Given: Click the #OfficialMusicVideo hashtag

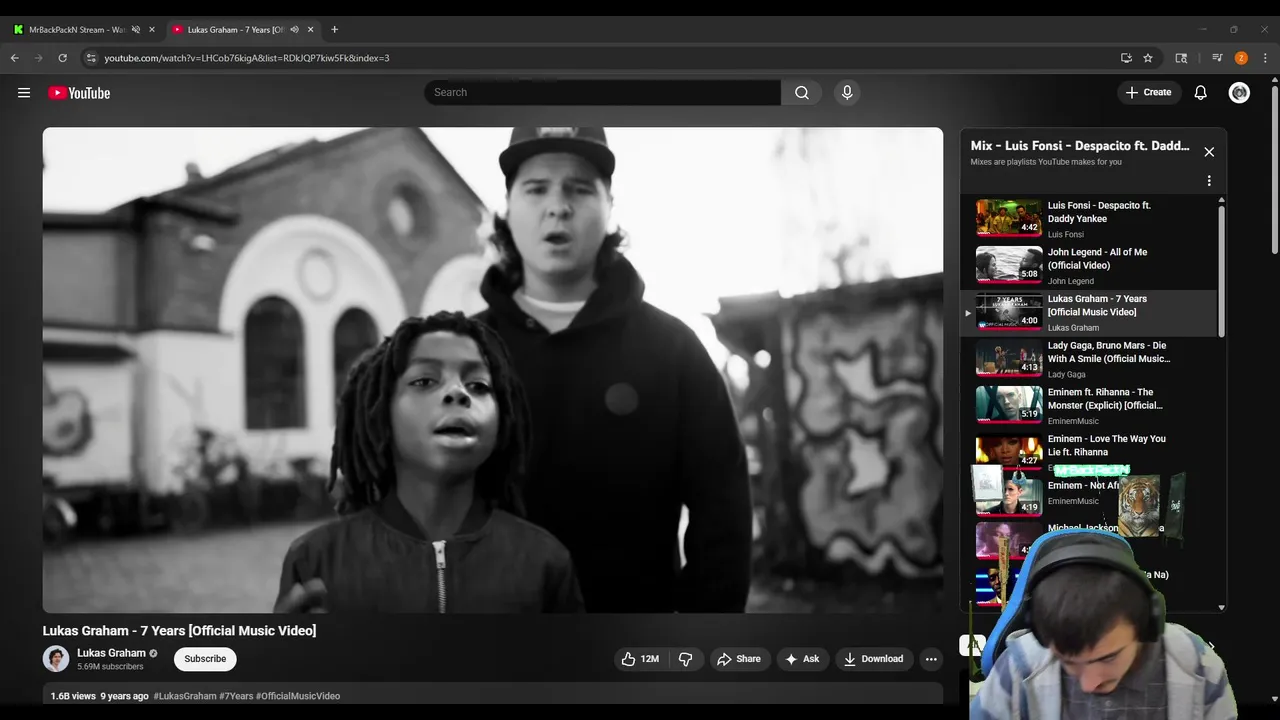Looking at the screenshot, I should [298, 696].
